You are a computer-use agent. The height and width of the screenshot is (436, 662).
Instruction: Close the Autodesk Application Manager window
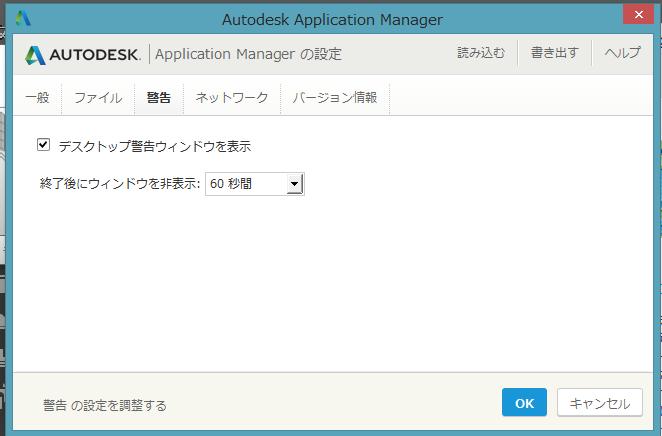coord(638,15)
